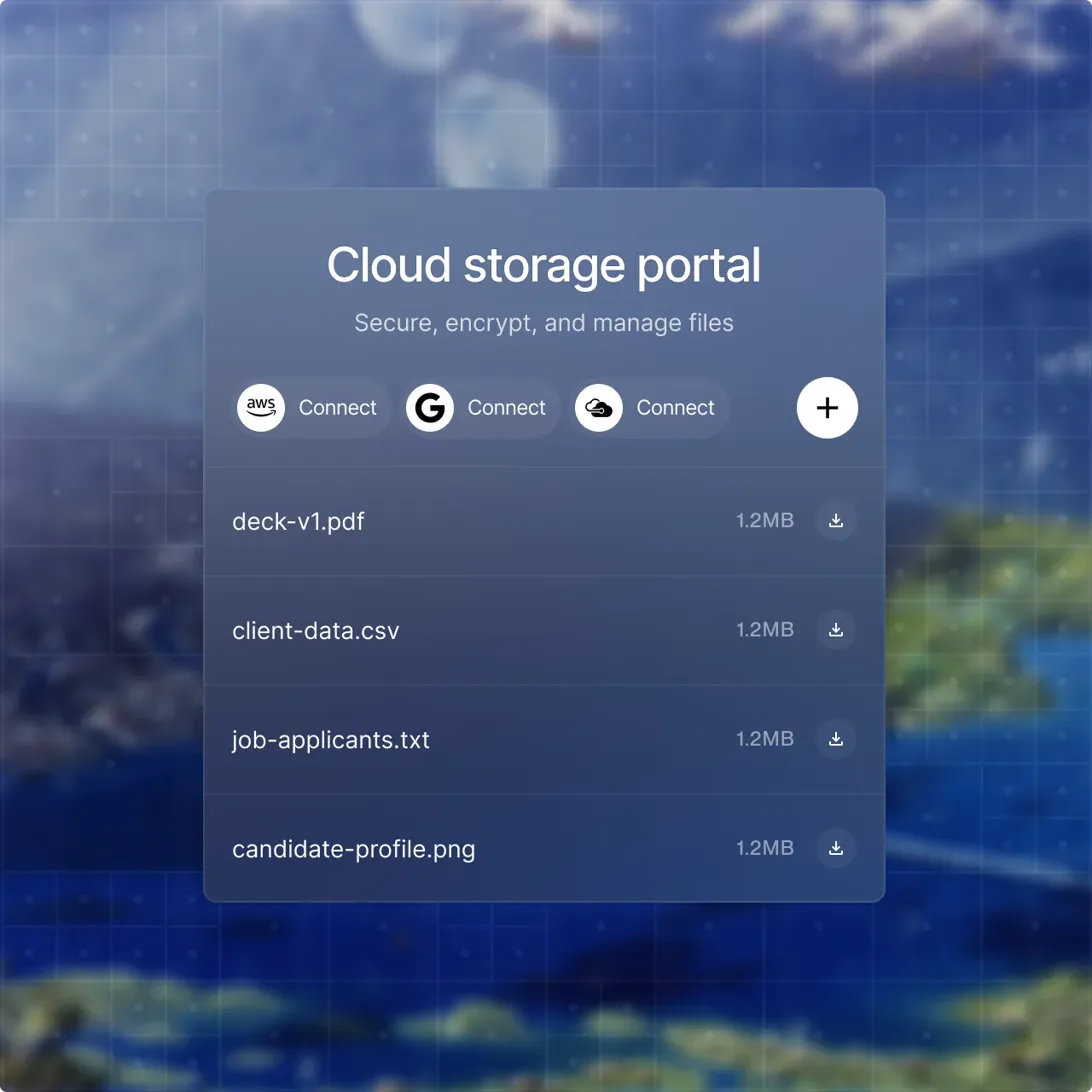Viewport: 1092px width, 1092px height.
Task: Select the candidate-profile.png file name
Action: click(354, 849)
